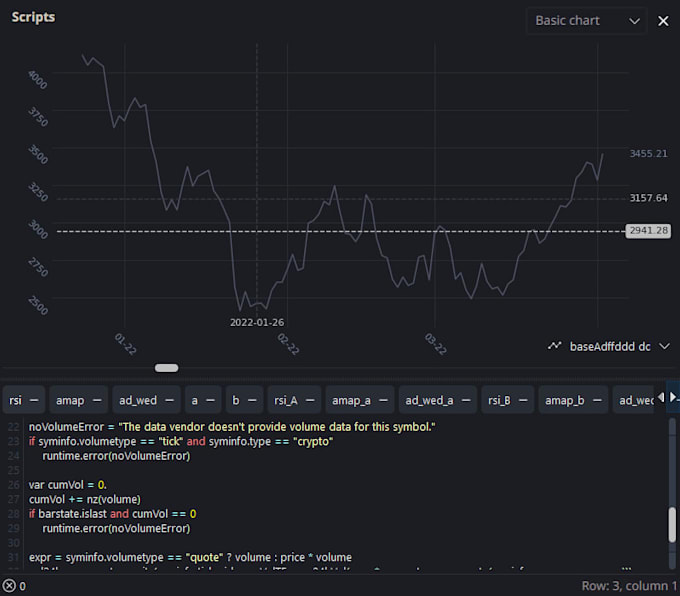Open the ad_wed_a script tab
This screenshot has height=596, width=680.
coord(428,400)
